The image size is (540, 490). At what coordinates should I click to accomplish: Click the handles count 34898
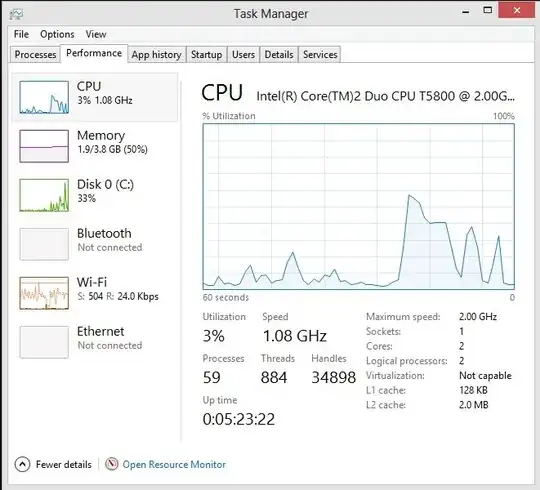[x=333, y=377]
